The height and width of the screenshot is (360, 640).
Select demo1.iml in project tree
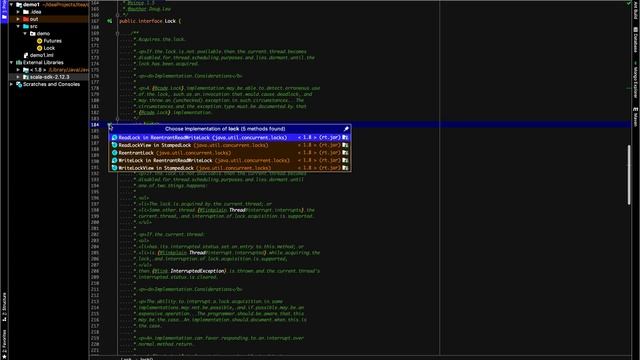coord(42,55)
